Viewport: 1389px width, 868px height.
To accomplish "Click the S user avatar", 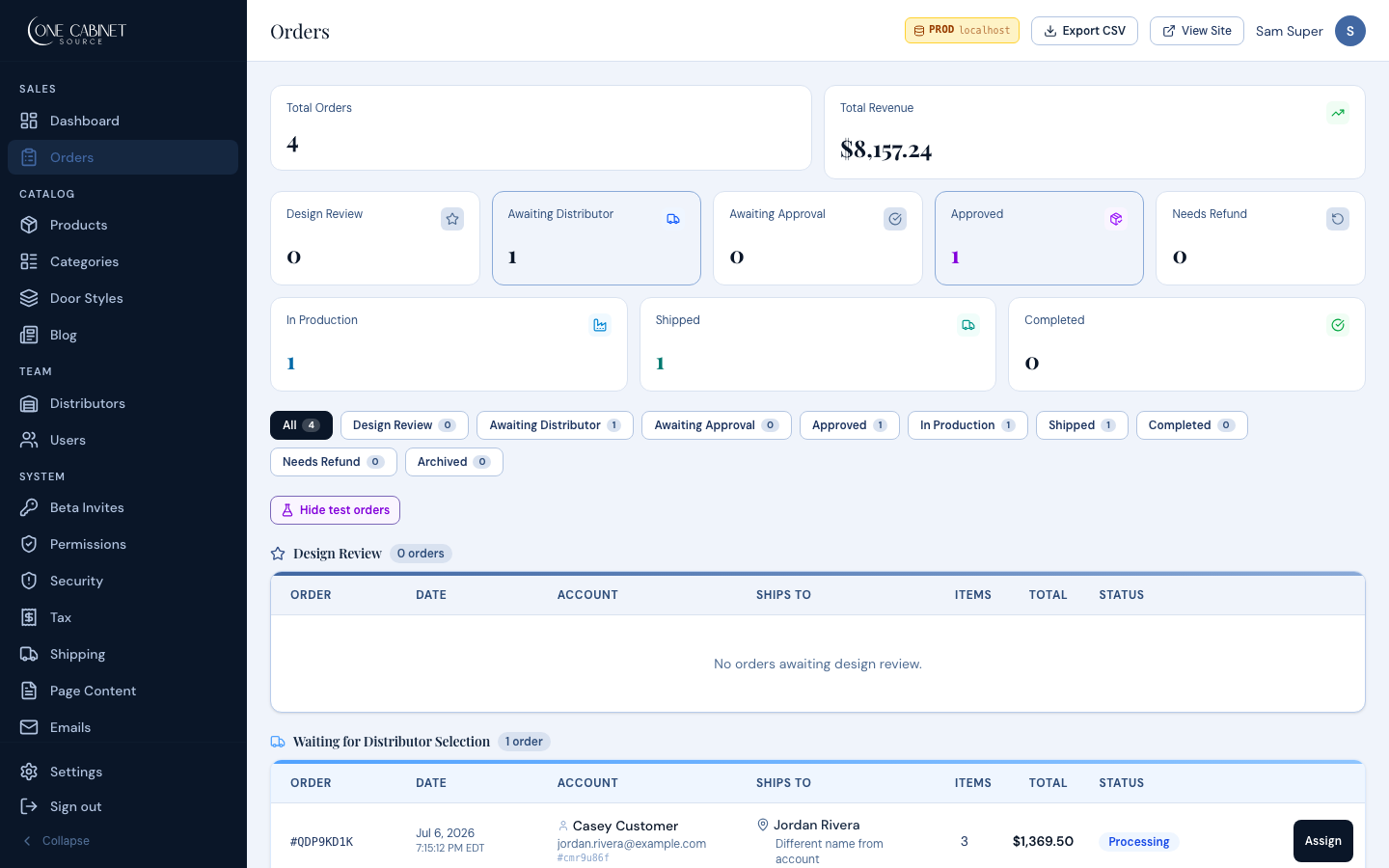I will coord(1350,31).
